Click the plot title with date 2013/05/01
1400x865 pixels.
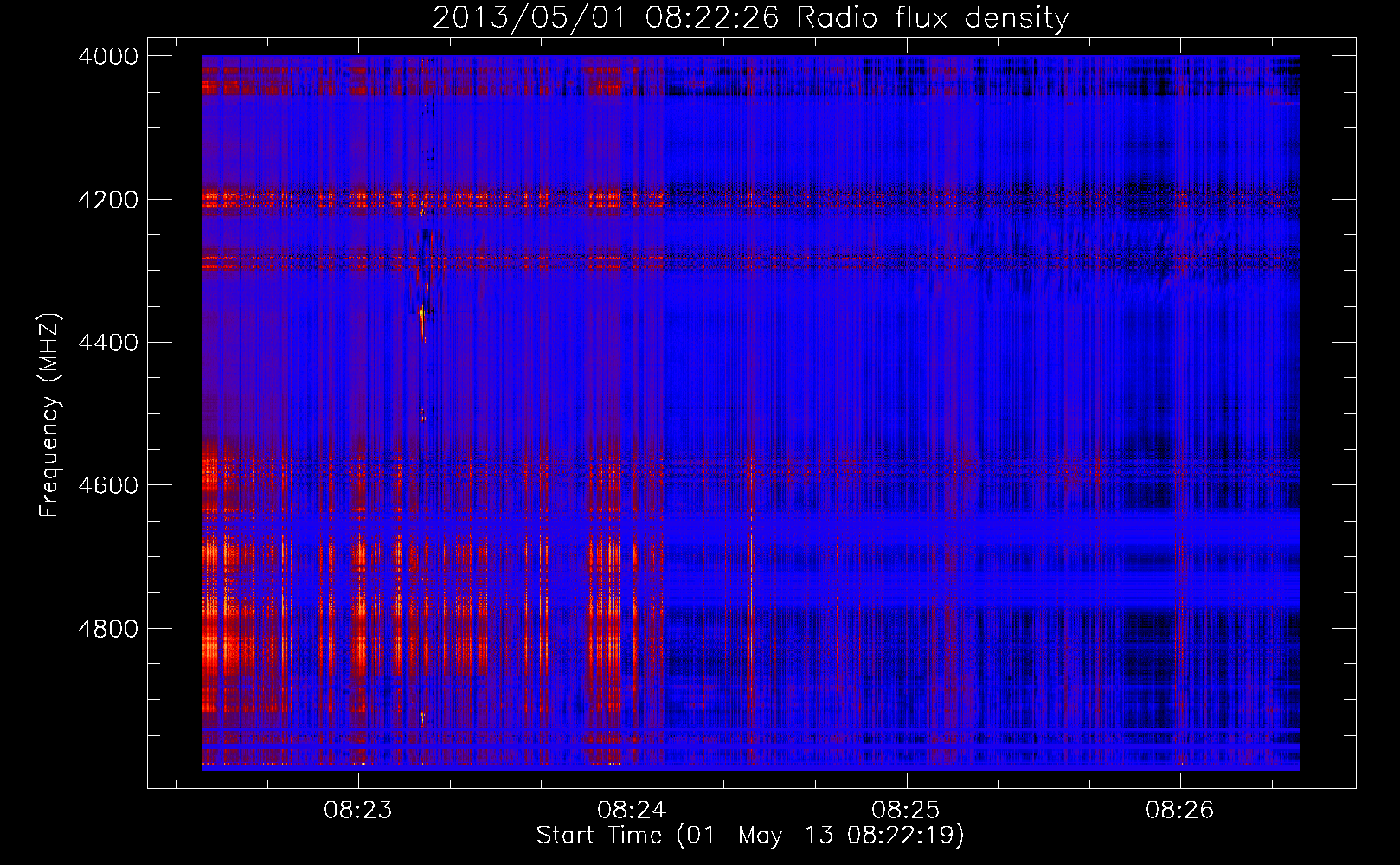[x=750, y=17]
